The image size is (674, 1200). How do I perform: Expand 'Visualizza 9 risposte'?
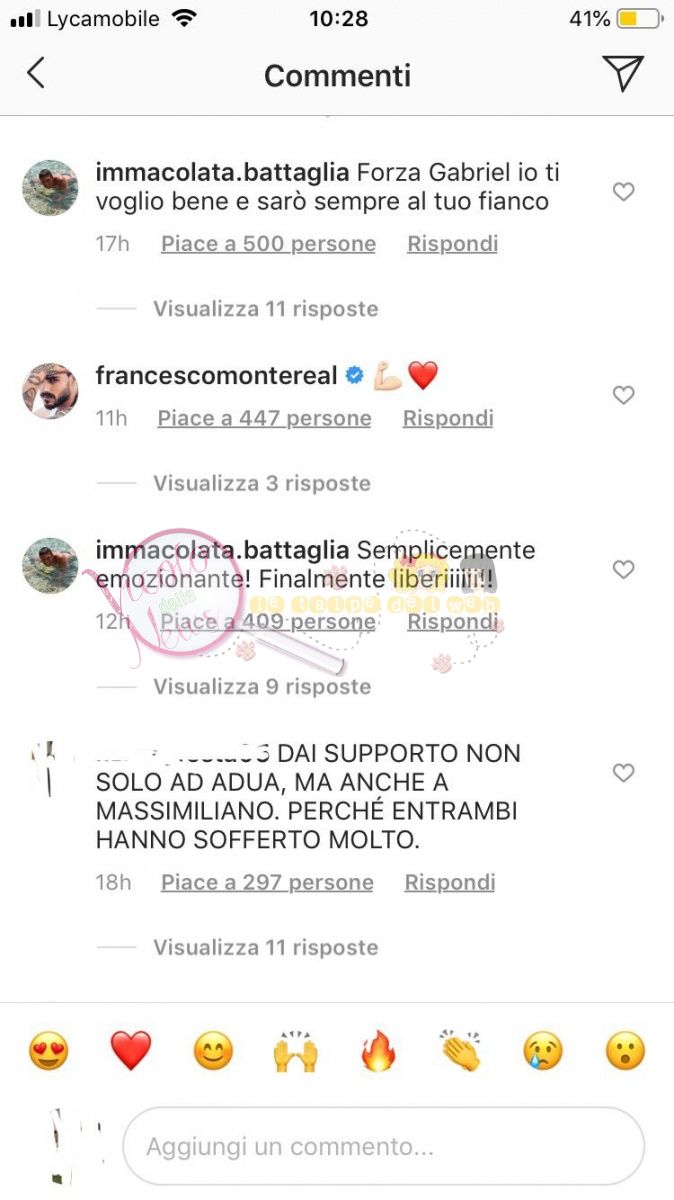click(262, 686)
